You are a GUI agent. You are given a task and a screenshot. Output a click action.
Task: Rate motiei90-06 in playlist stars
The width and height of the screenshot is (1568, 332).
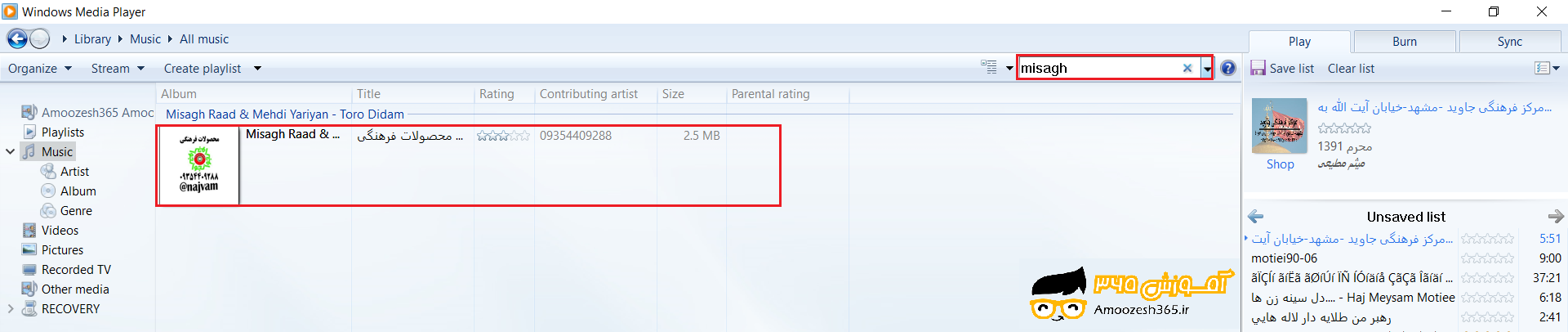pos(1487,258)
